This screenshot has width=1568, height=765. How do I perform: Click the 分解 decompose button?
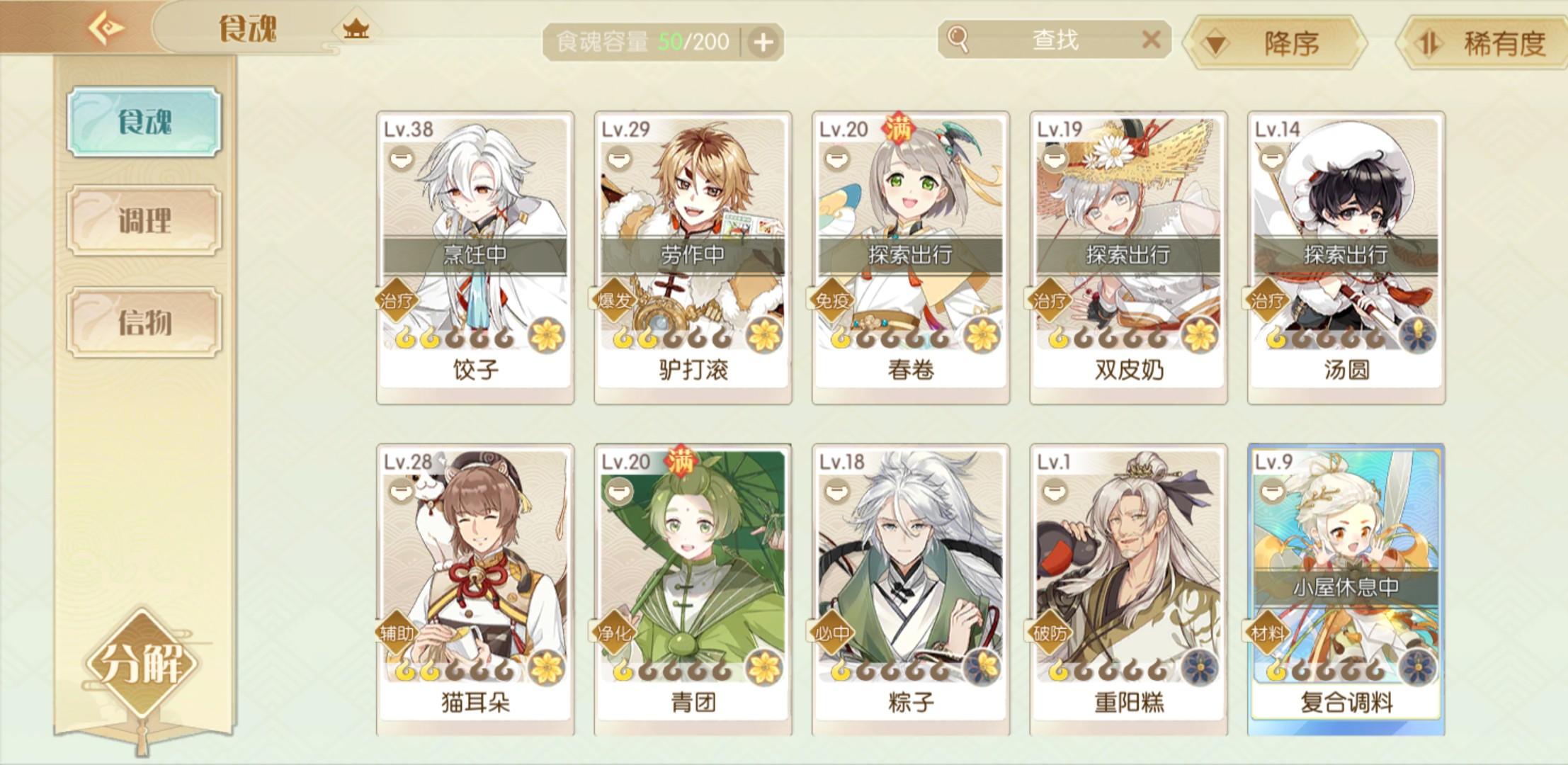143,663
